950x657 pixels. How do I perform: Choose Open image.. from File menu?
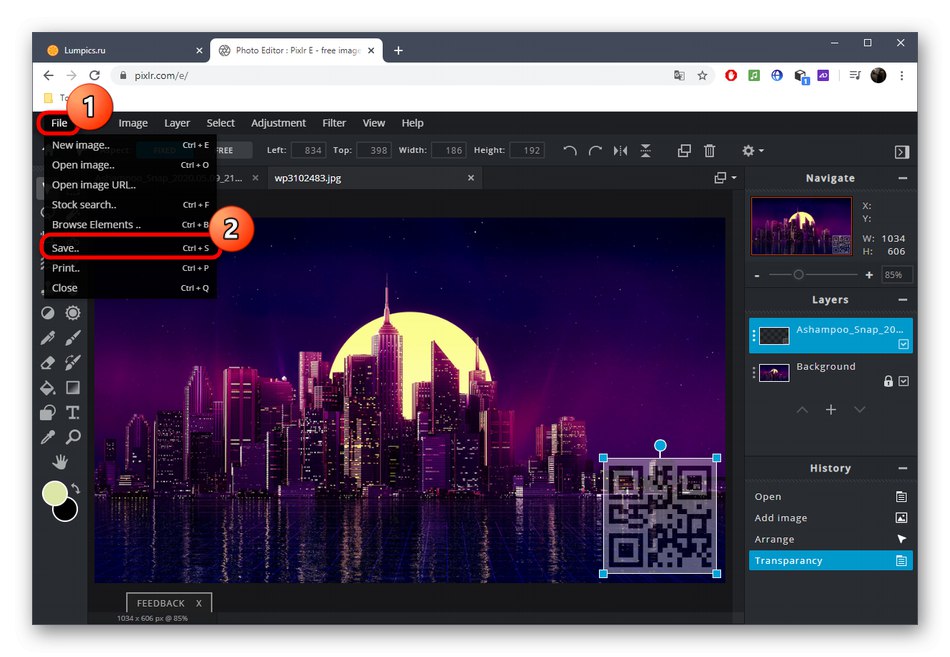point(130,165)
